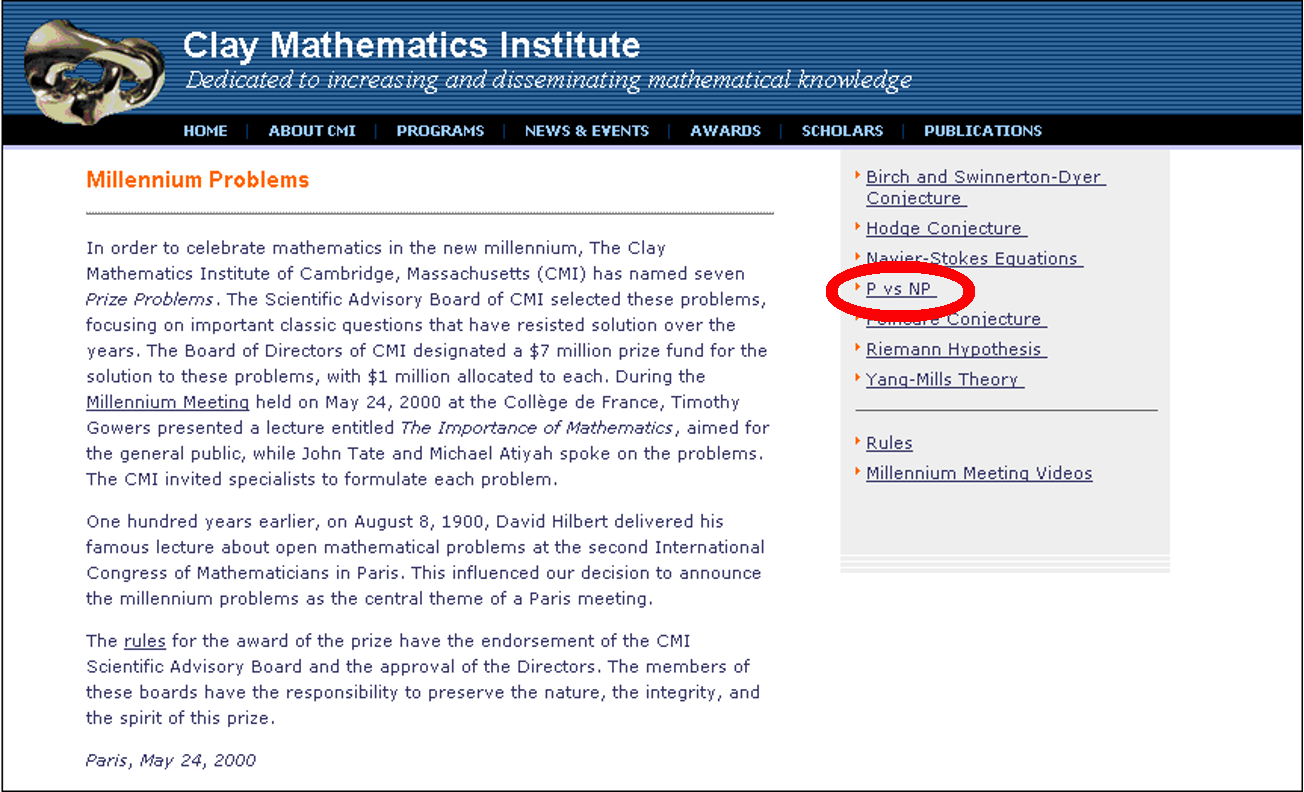Go to the PUBLICATIONS navigation item
The image size is (1304, 792).
pyautogui.click(x=983, y=131)
